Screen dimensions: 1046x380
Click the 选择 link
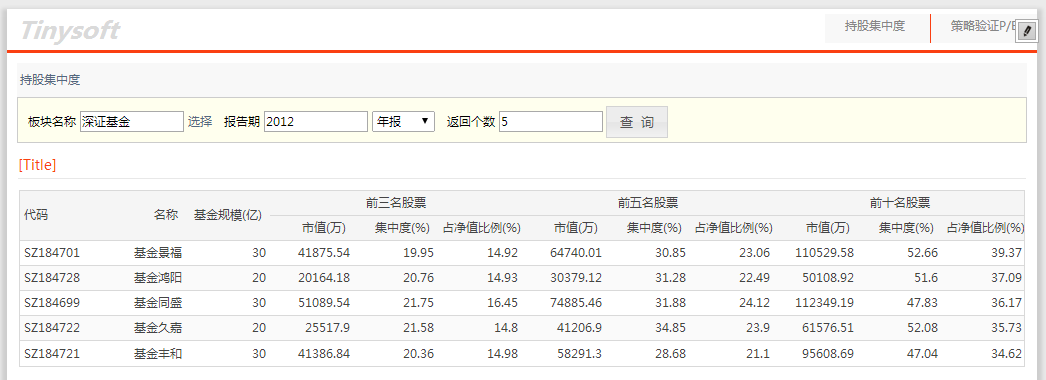pos(199,121)
